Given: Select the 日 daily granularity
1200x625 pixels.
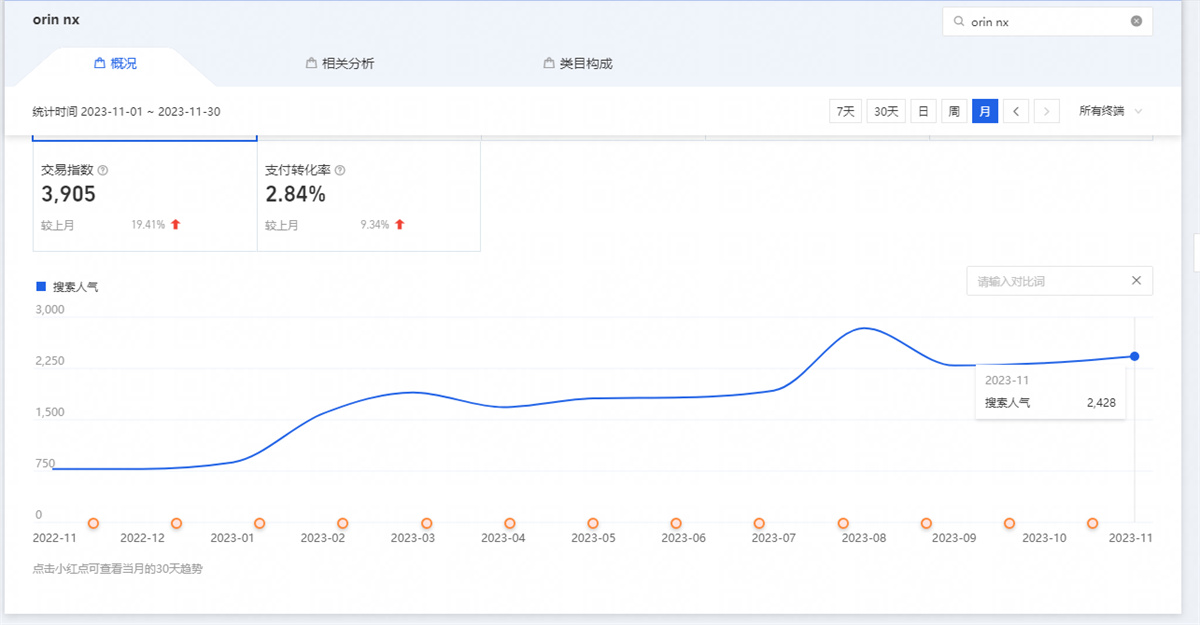Looking at the screenshot, I should pos(924,111).
